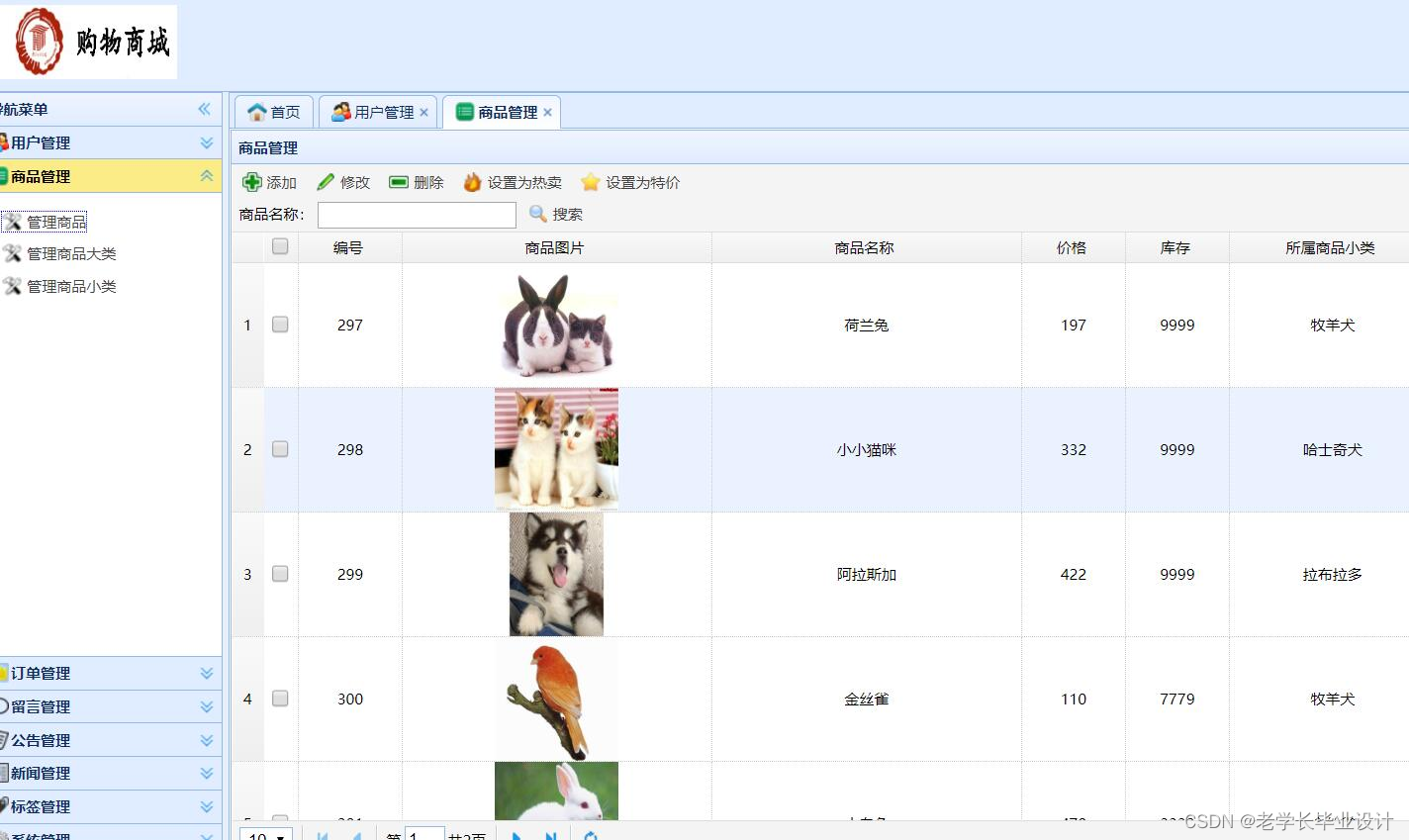Click the 添加 (add) green plus button
The height and width of the screenshot is (840, 1409).
point(269,182)
